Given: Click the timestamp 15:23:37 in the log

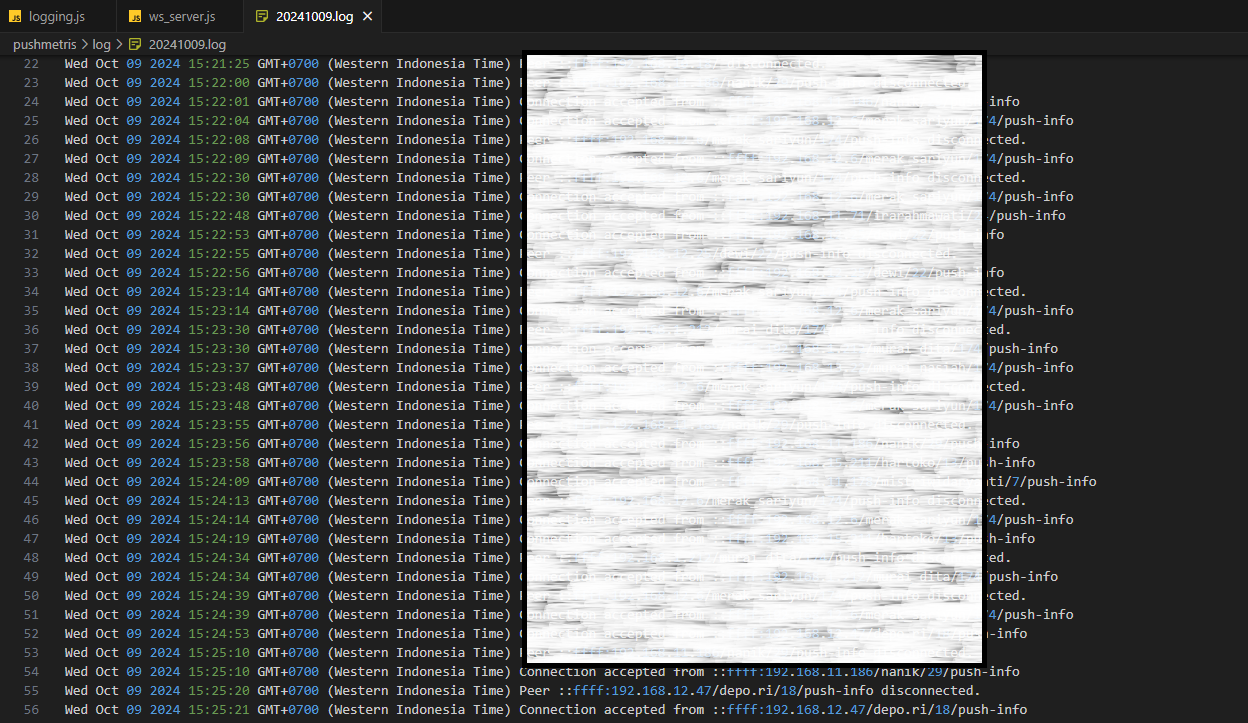Looking at the screenshot, I should [219, 368].
